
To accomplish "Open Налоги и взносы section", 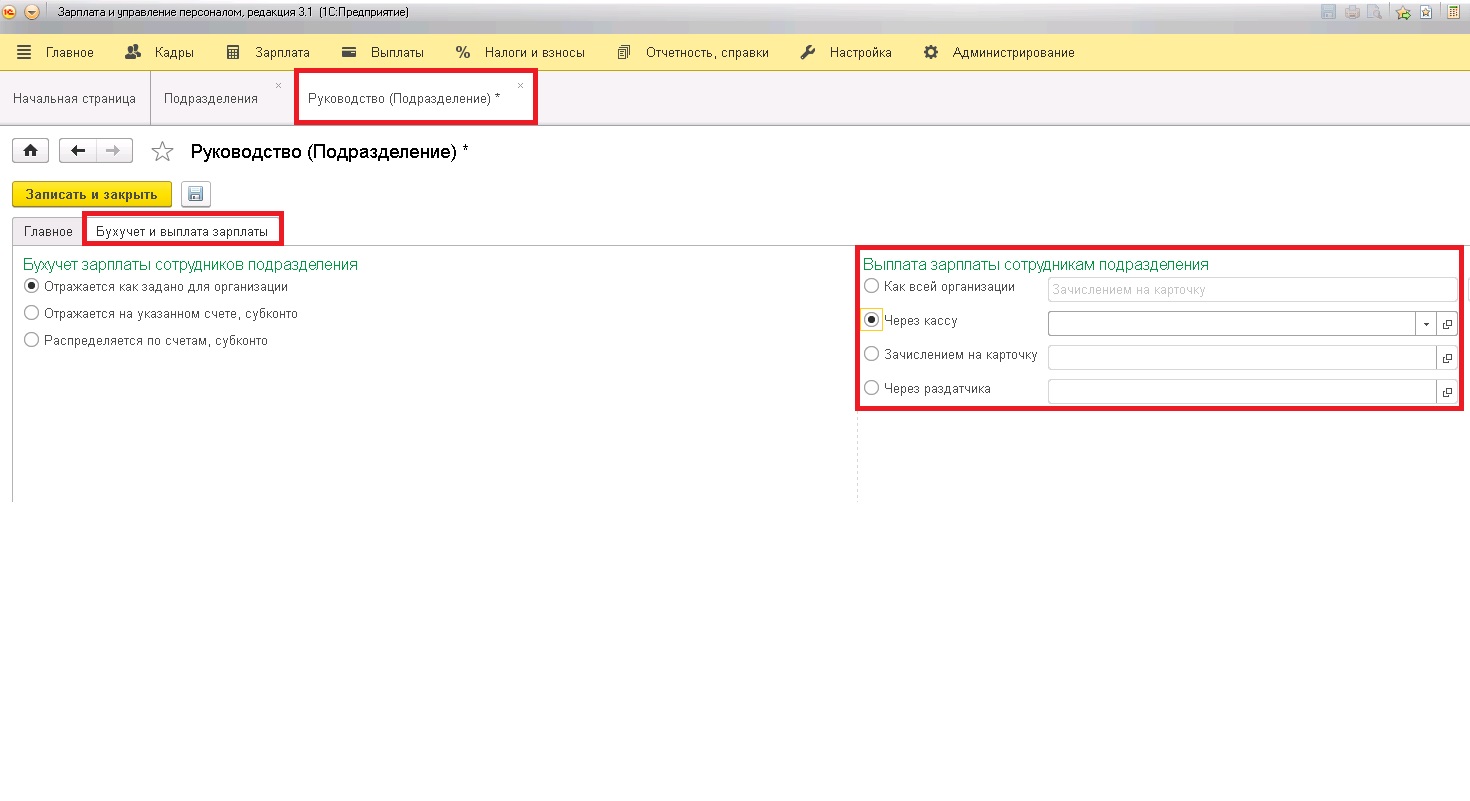I will (x=520, y=52).
